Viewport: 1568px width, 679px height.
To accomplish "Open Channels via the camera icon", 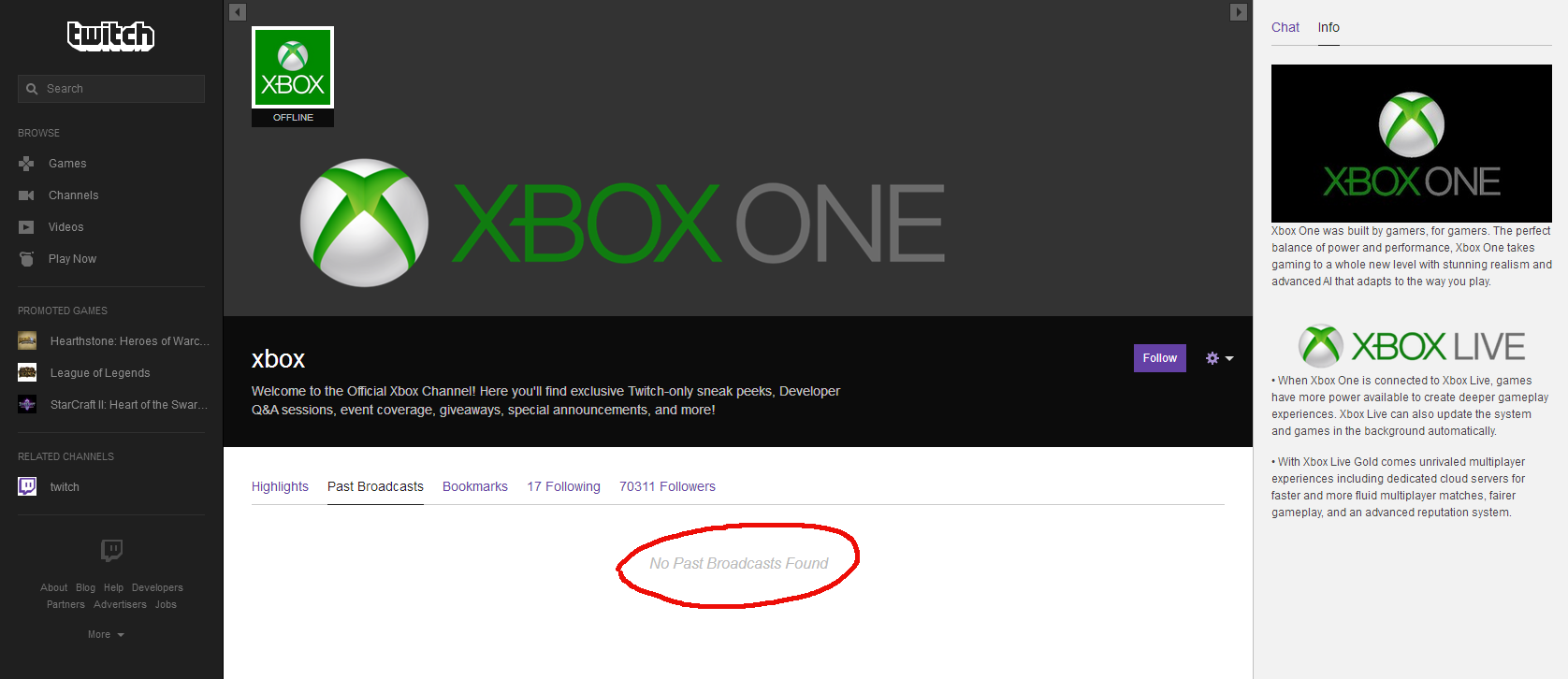I will click(26, 195).
